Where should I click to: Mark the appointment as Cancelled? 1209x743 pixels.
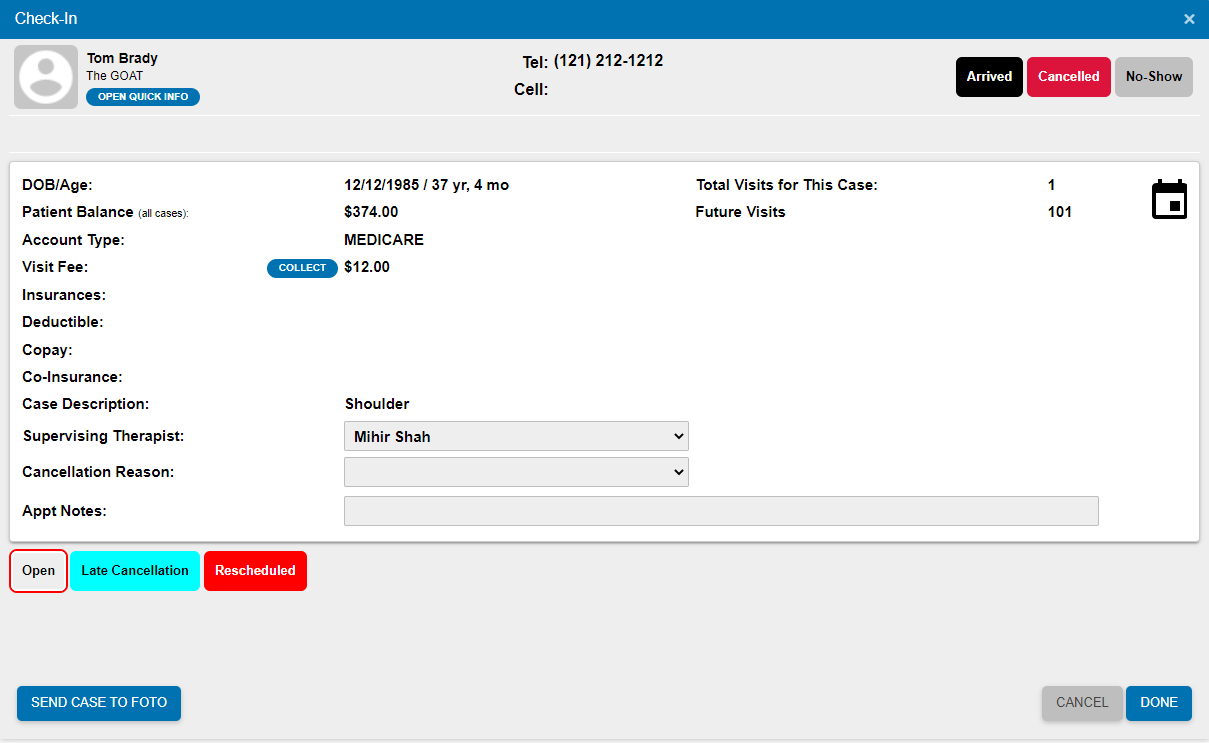click(x=1068, y=76)
